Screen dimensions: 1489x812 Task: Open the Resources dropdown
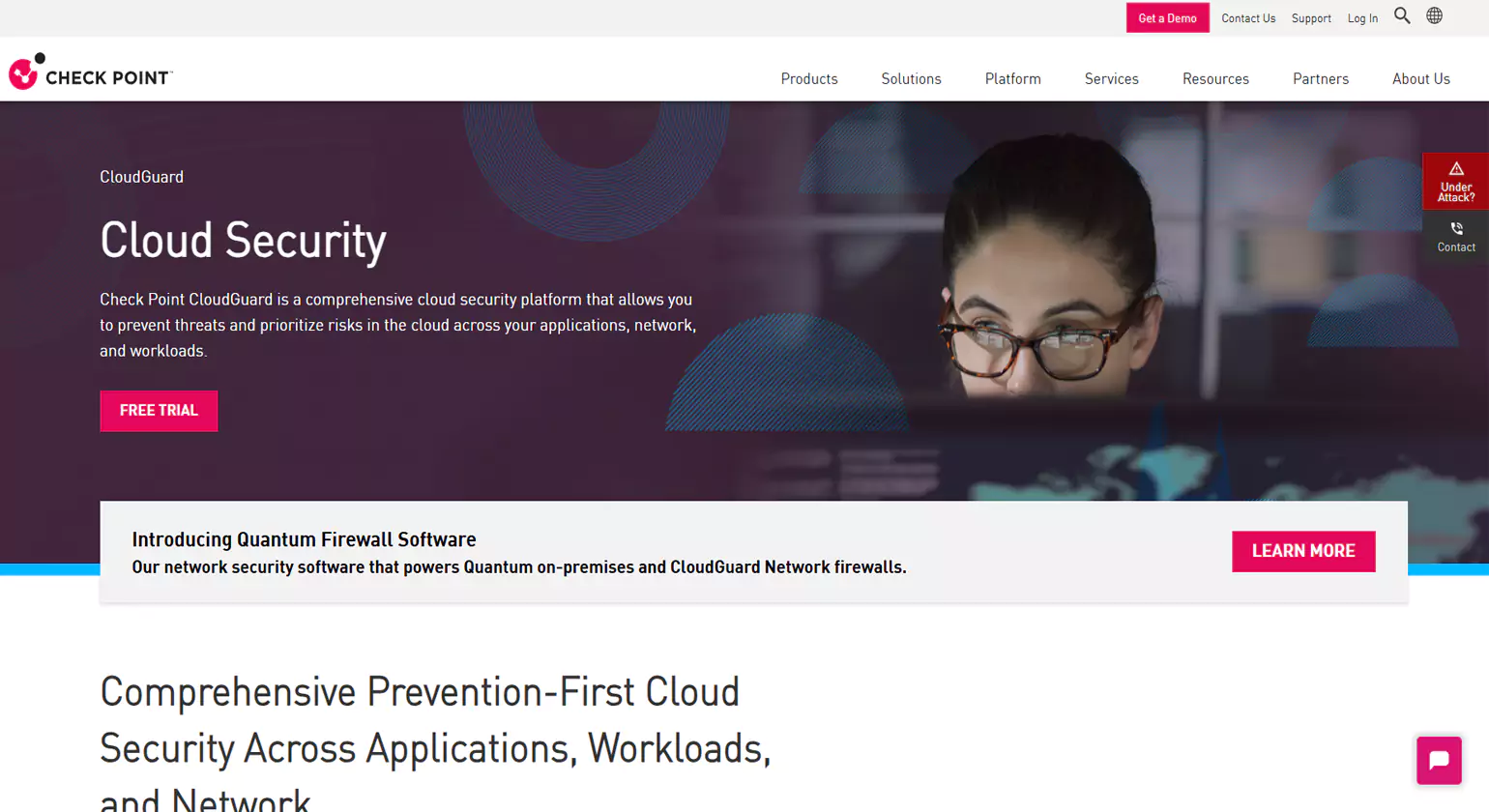pos(1215,78)
